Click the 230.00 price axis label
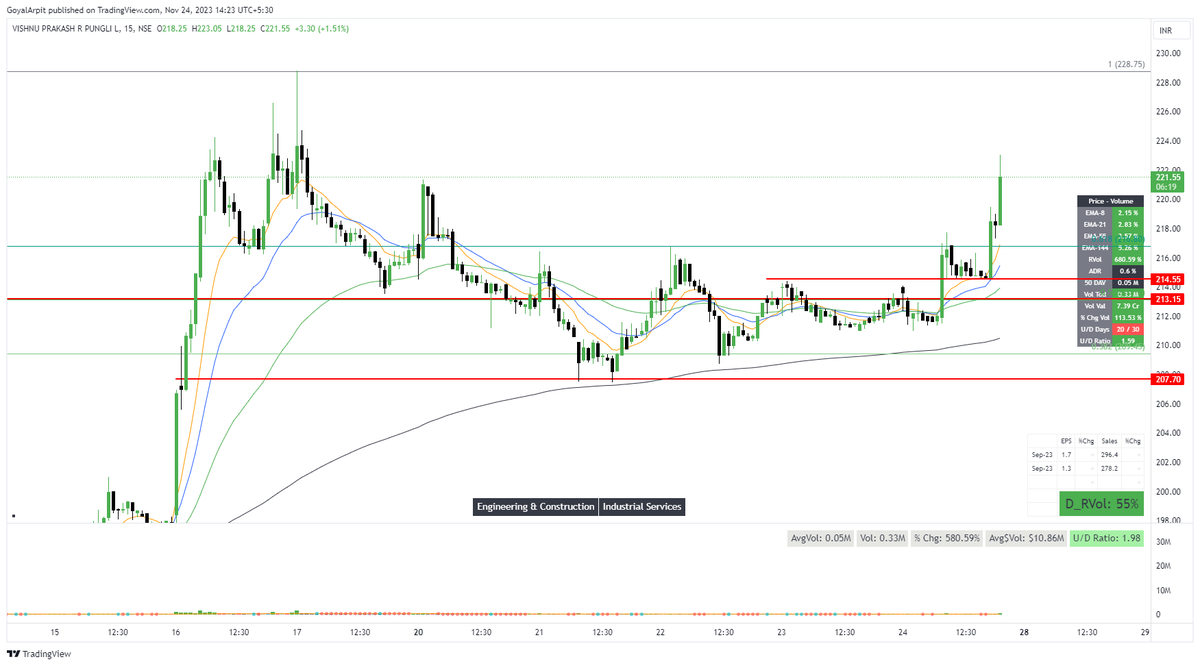The height and width of the screenshot is (666, 1200). (x=1168, y=54)
